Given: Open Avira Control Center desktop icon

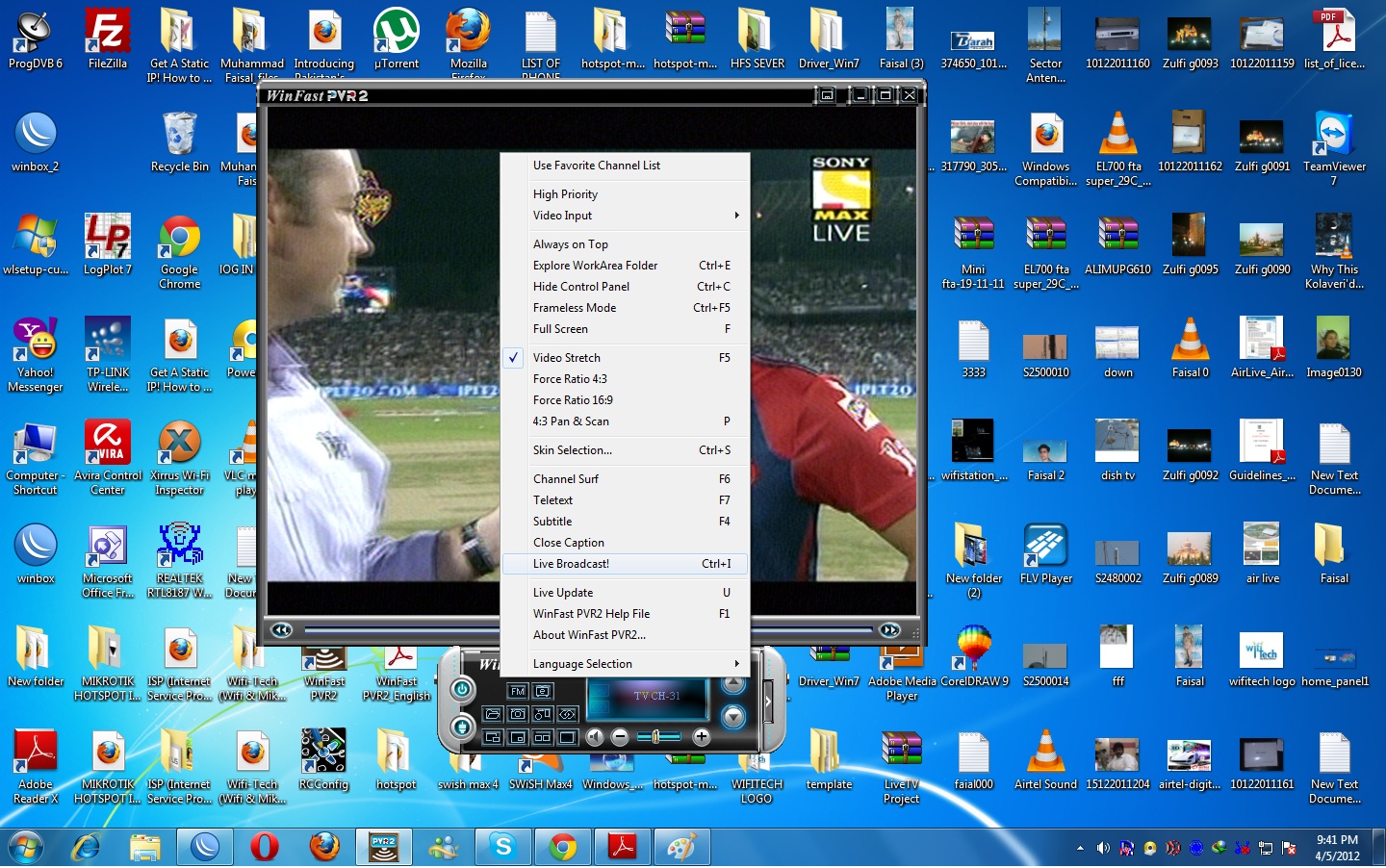Looking at the screenshot, I should click(108, 458).
